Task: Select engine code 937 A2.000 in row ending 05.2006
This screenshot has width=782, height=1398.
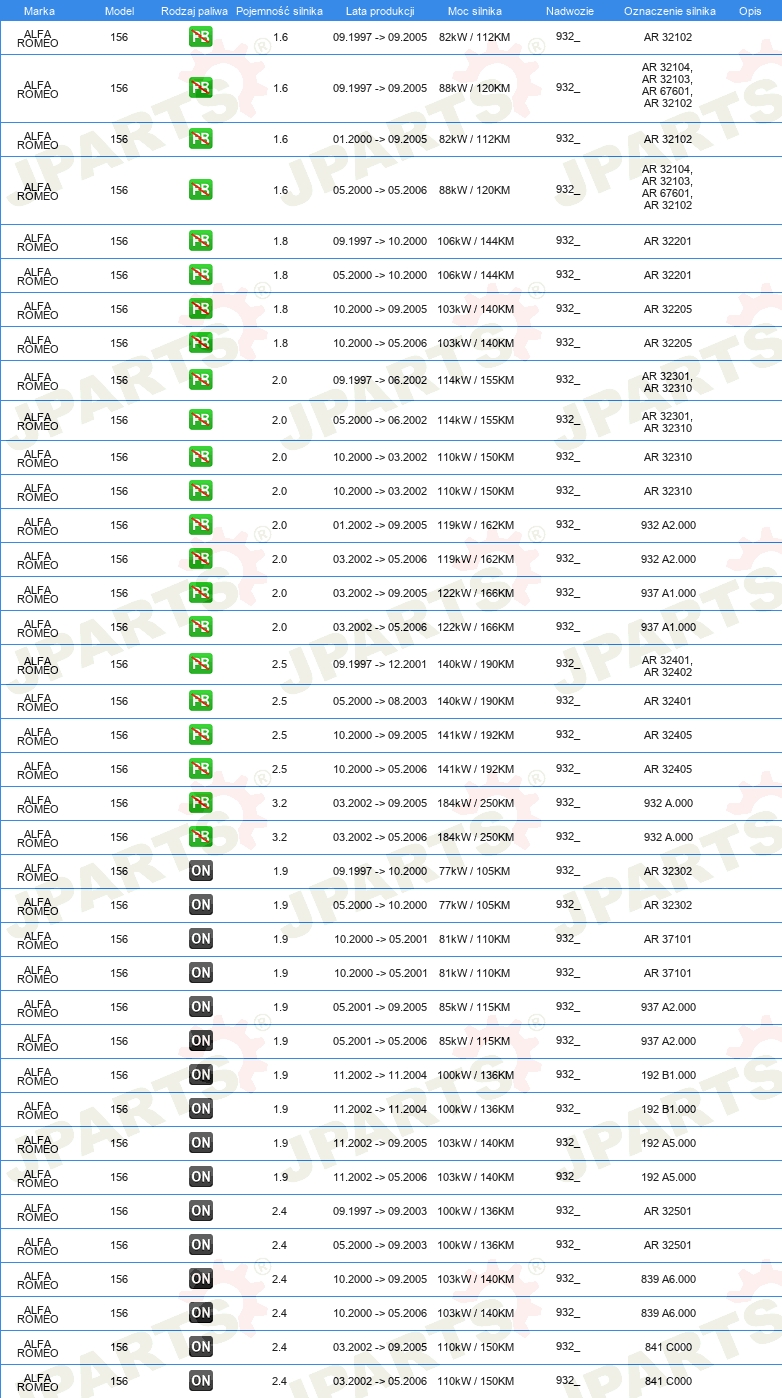Action: [x=668, y=1041]
